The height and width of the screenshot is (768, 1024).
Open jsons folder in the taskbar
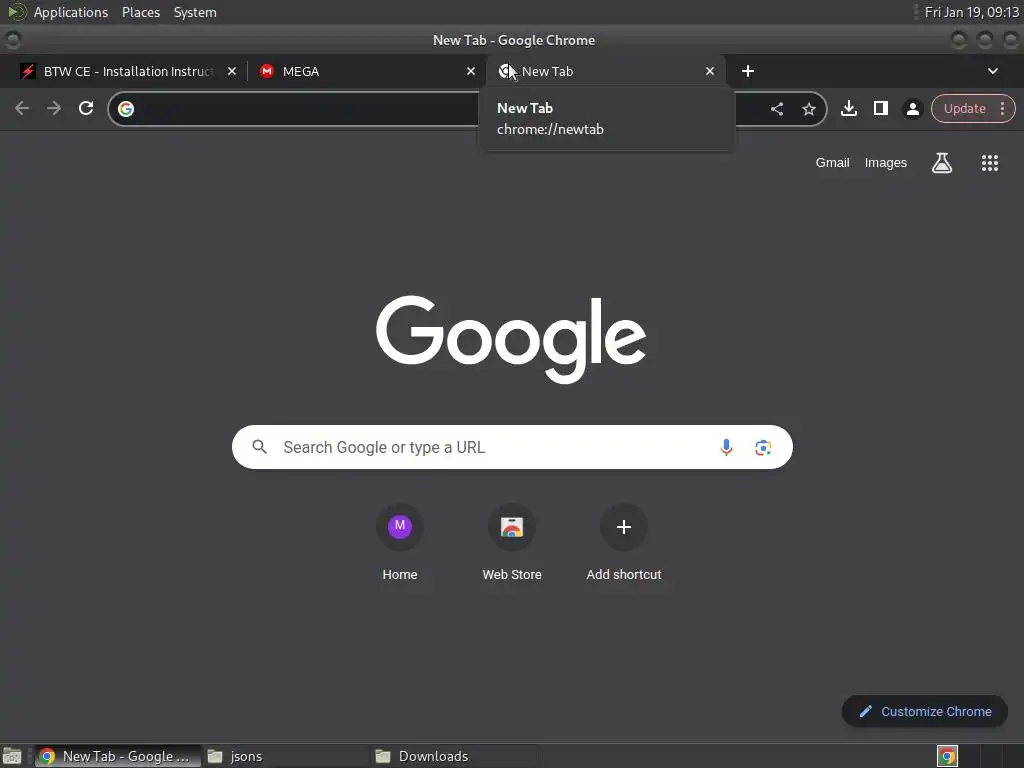click(x=285, y=756)
